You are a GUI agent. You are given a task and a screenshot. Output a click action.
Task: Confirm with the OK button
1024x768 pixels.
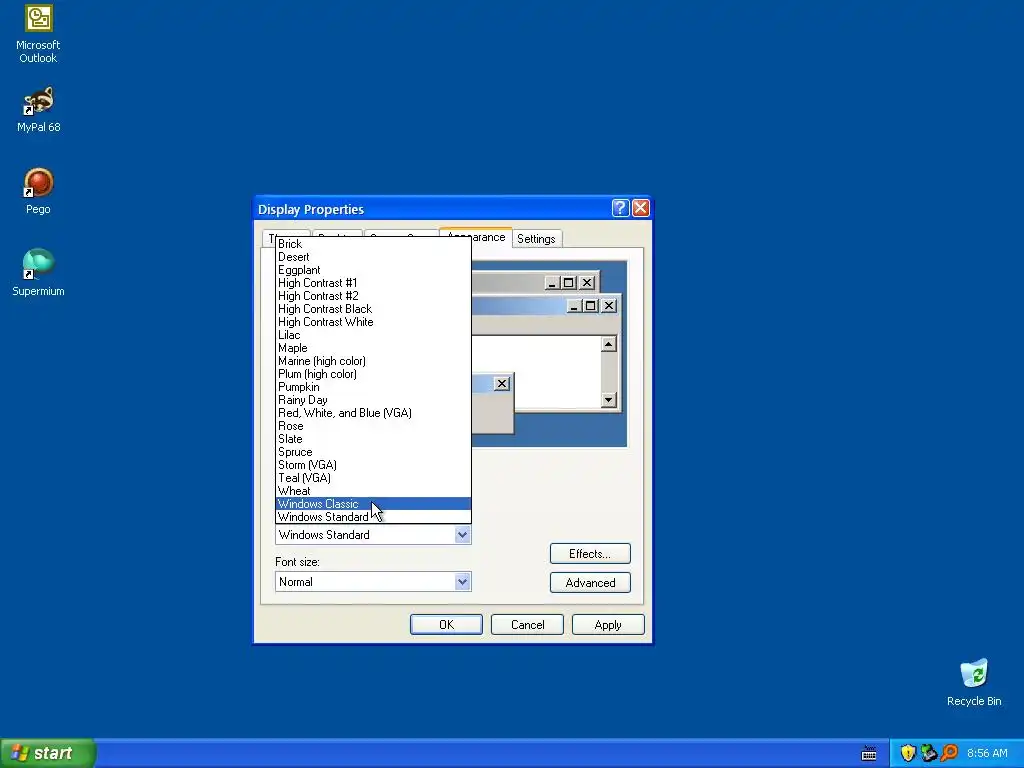click(x=446, y=624)
